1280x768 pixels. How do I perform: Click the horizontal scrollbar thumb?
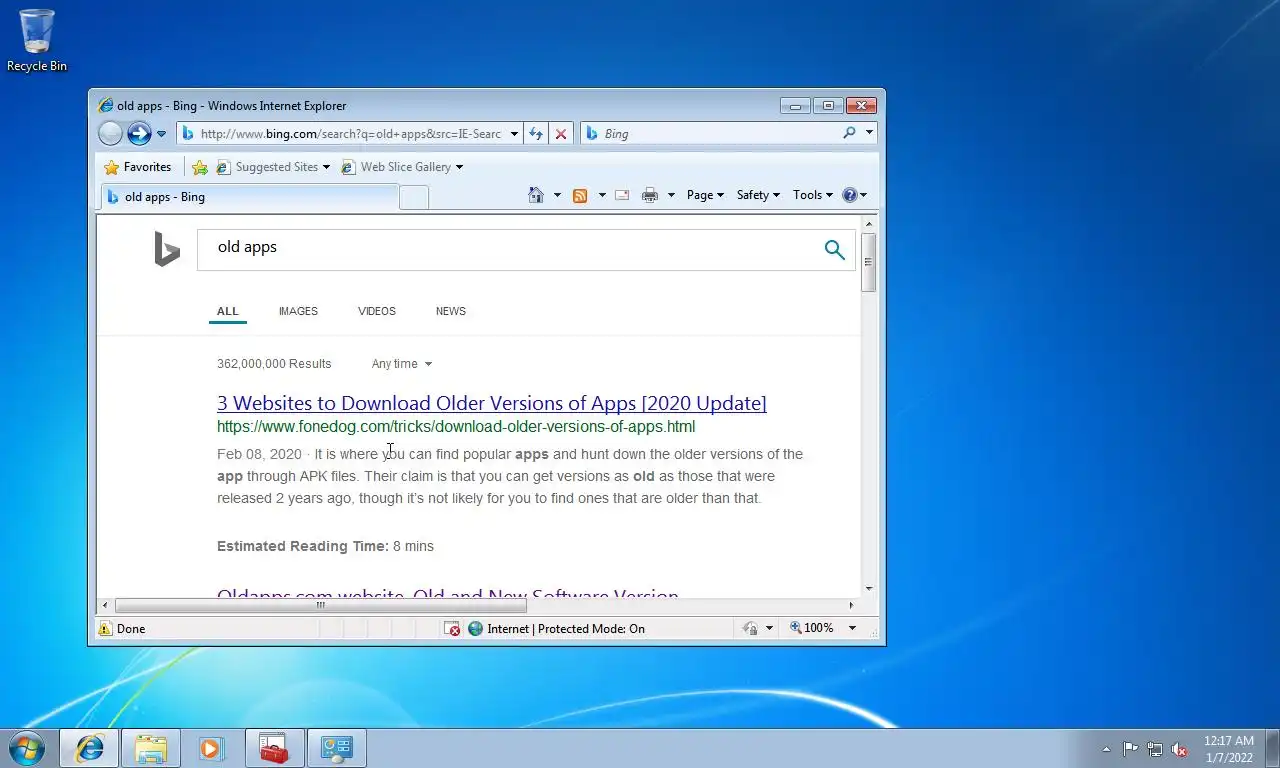pos(321,605)
